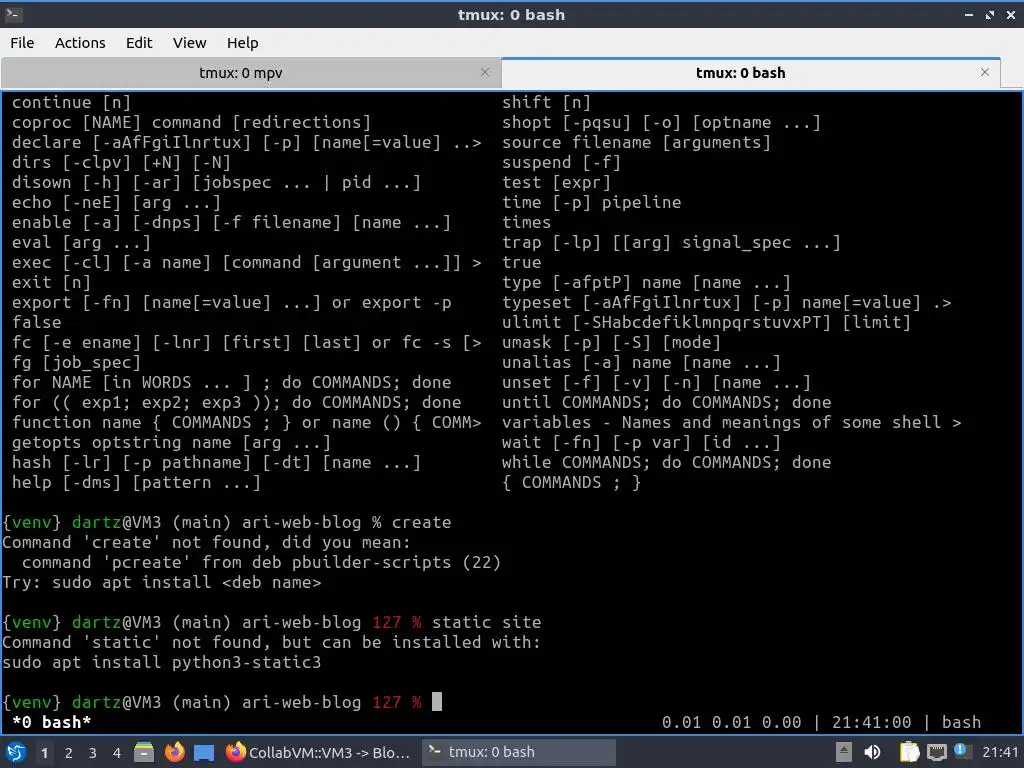This screenshot has width=1024, height=768.
Task: Open the Actions menu
Action: (80, 43)
